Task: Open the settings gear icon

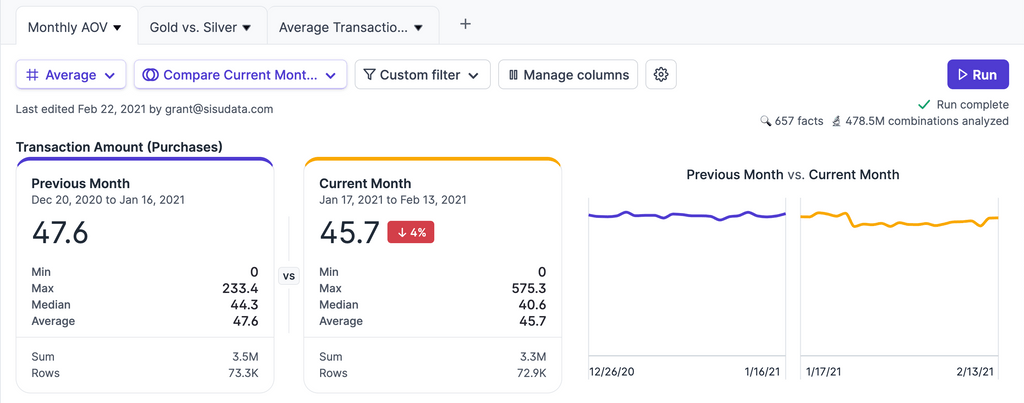Action: (661, 74)
